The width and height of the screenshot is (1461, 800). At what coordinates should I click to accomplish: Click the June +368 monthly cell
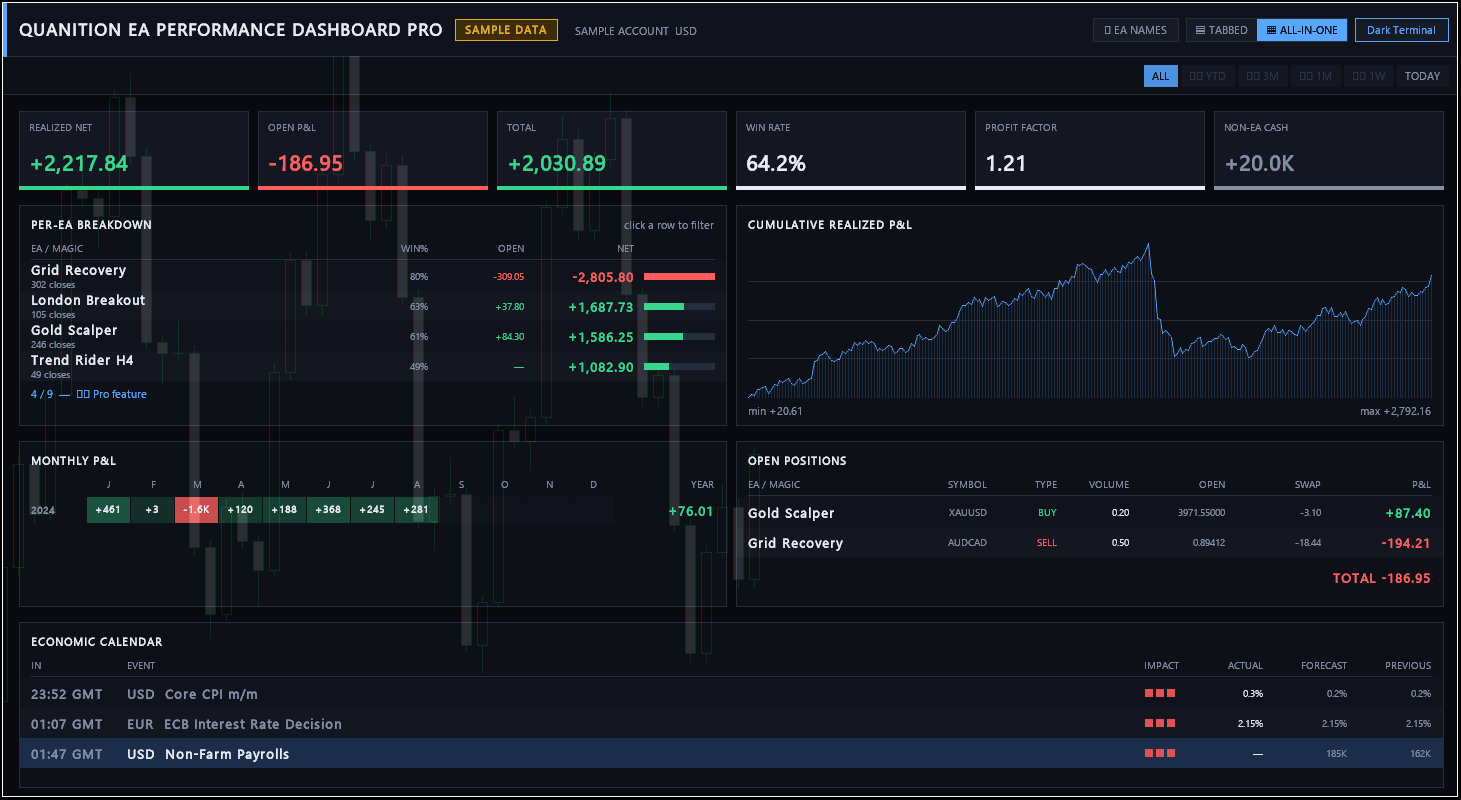328,510
